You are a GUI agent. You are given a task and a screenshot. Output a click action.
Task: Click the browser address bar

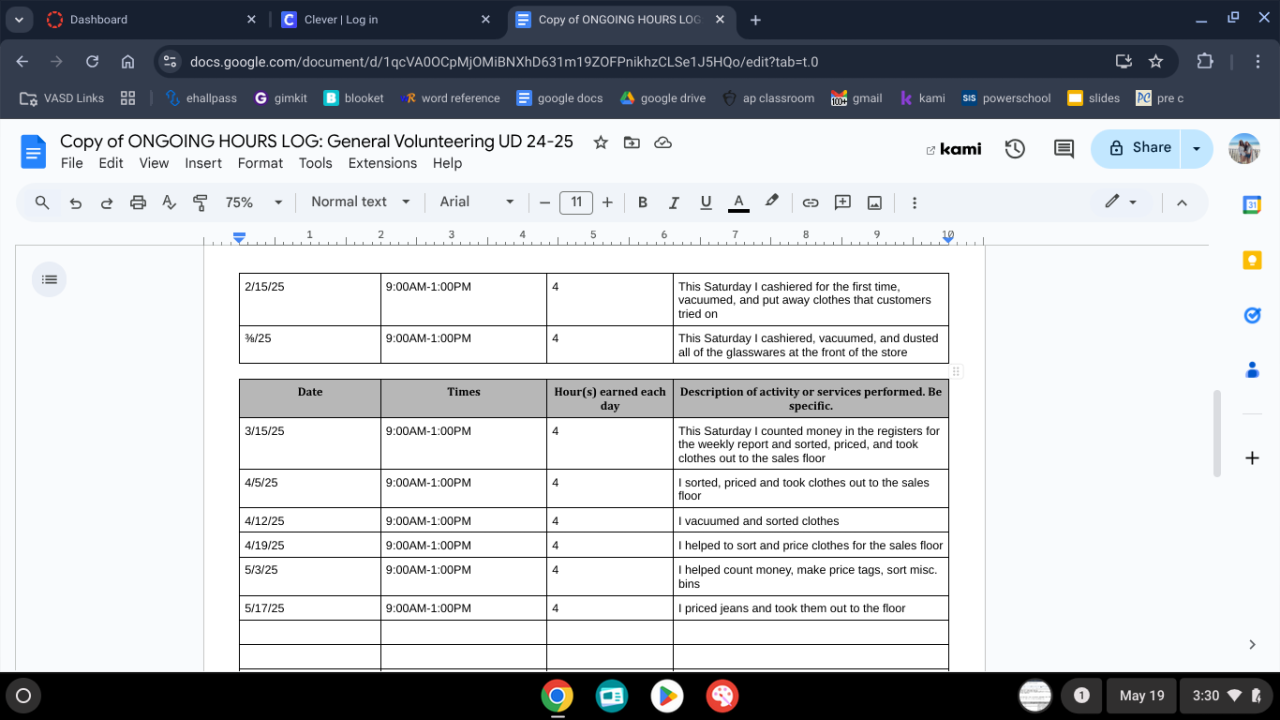click(x=640, y=61)
